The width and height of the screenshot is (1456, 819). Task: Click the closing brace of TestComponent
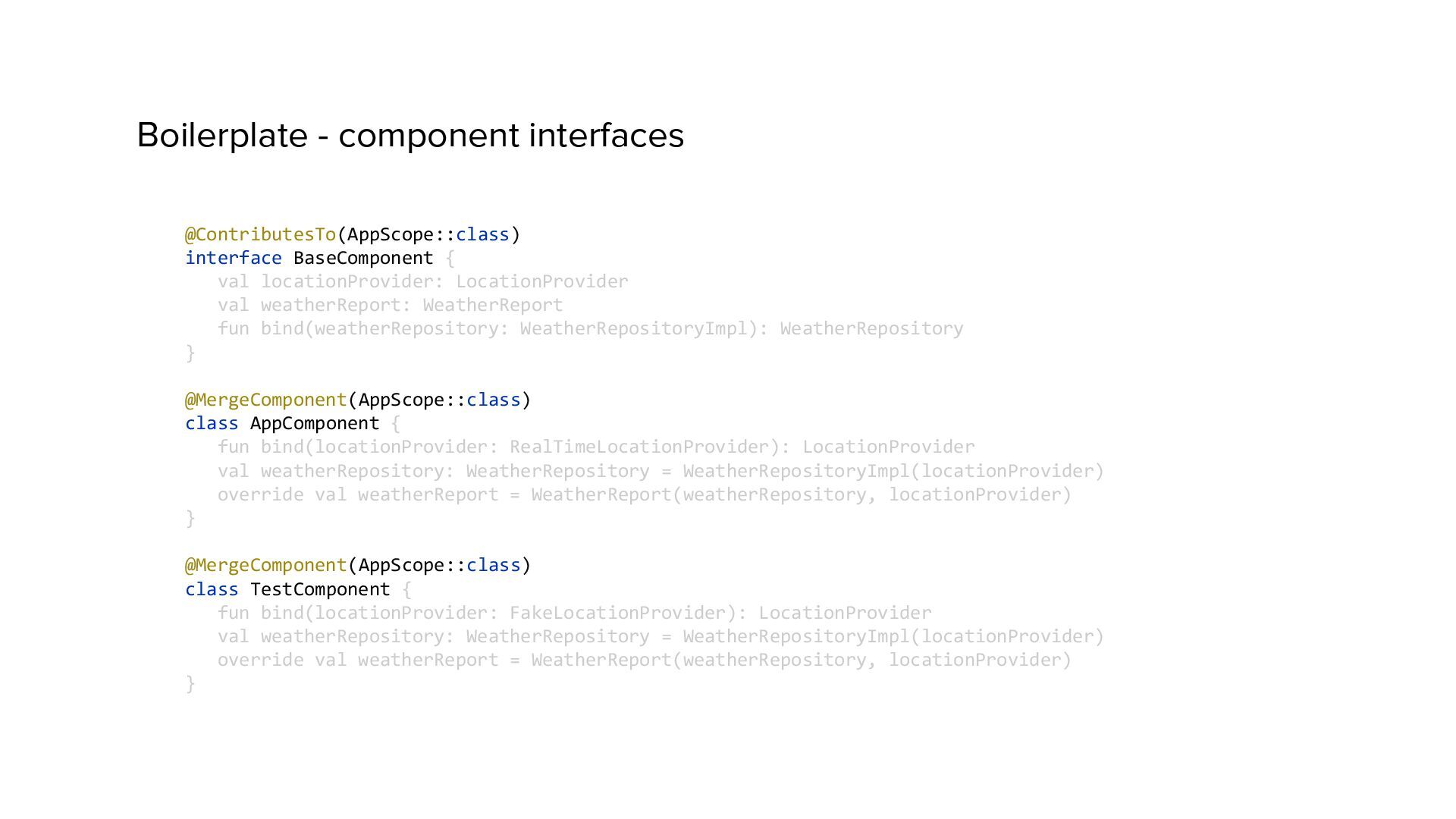[x=190, y=684]
